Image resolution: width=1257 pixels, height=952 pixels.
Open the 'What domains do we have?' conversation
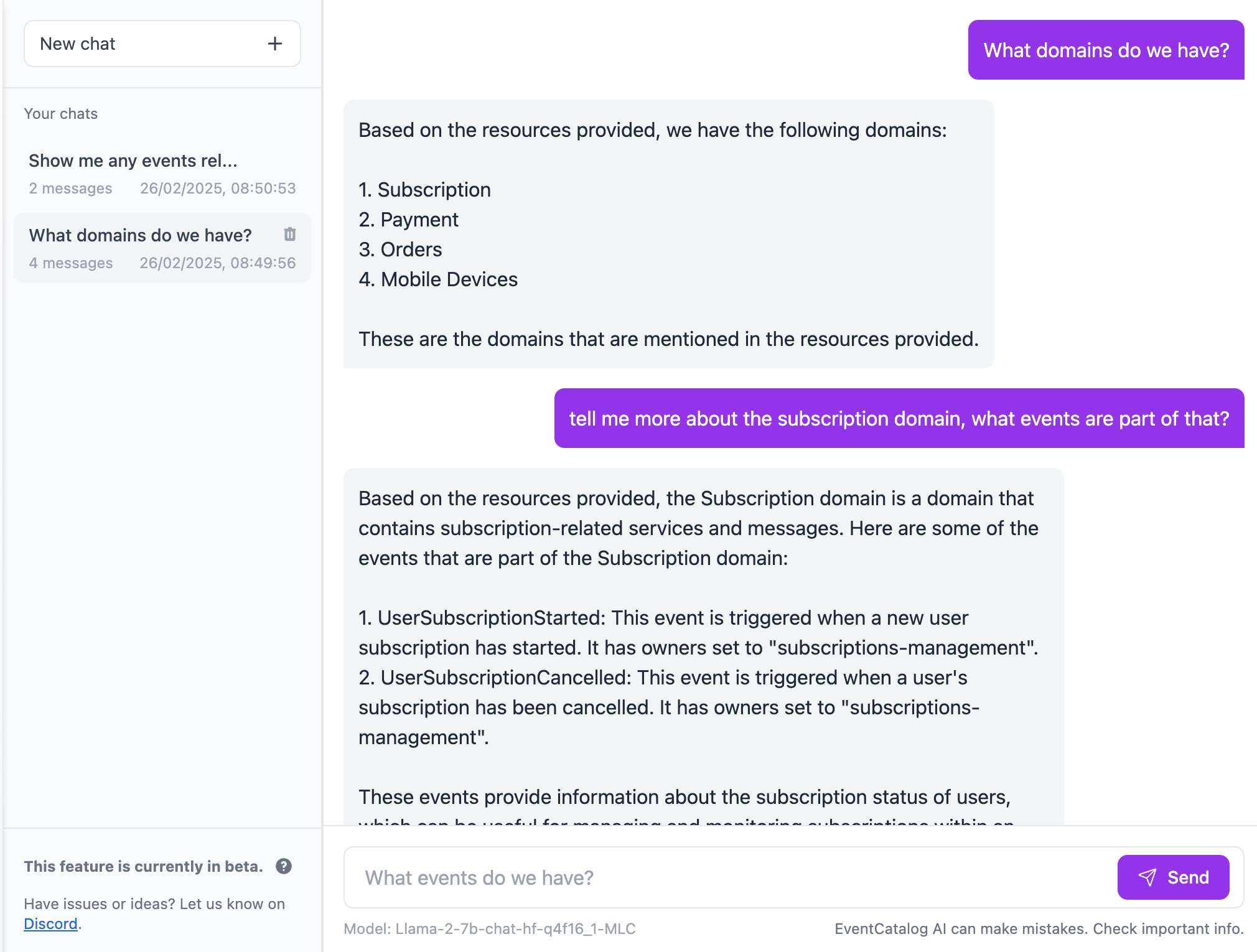[140, 235]
